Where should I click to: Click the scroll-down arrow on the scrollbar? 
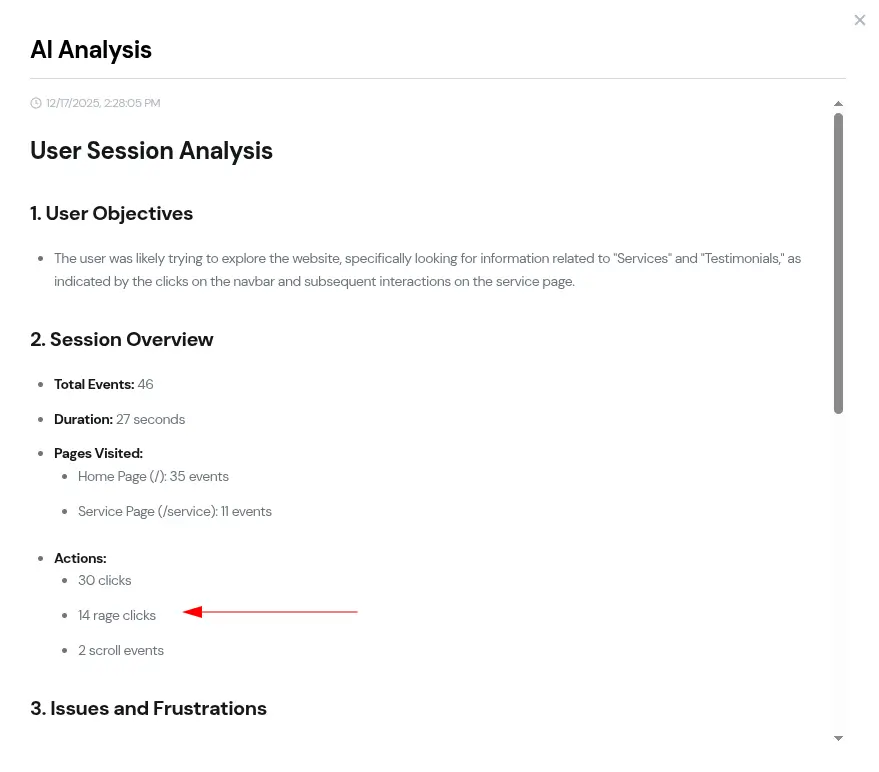pos(838,738)
